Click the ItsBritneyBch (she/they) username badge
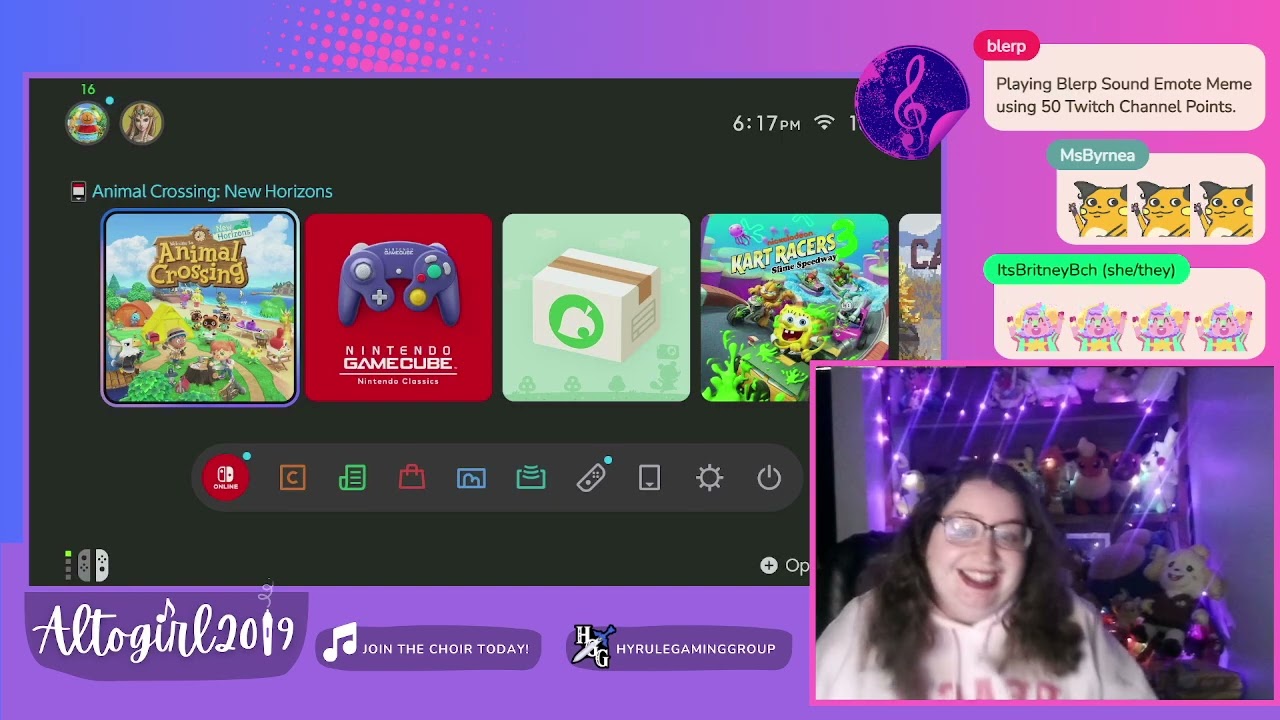Viewport: 1280px width, 720px height. point(1086,270)
